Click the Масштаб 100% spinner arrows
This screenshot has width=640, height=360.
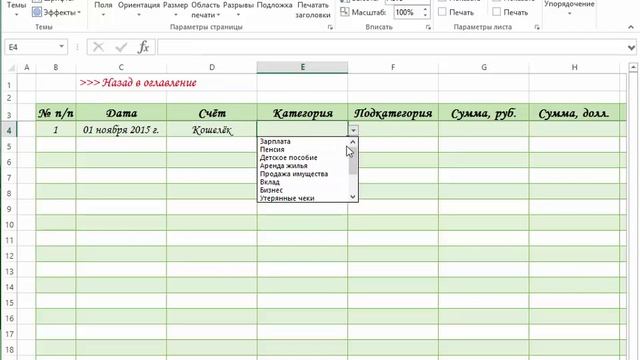tap(425, 12)
